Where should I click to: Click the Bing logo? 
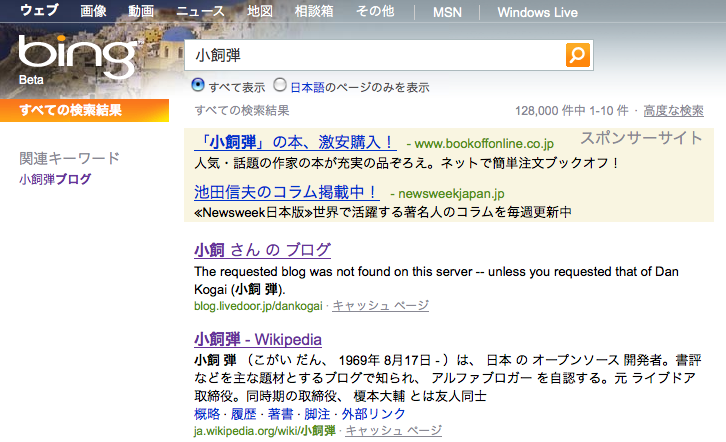(x=77, y=56)
